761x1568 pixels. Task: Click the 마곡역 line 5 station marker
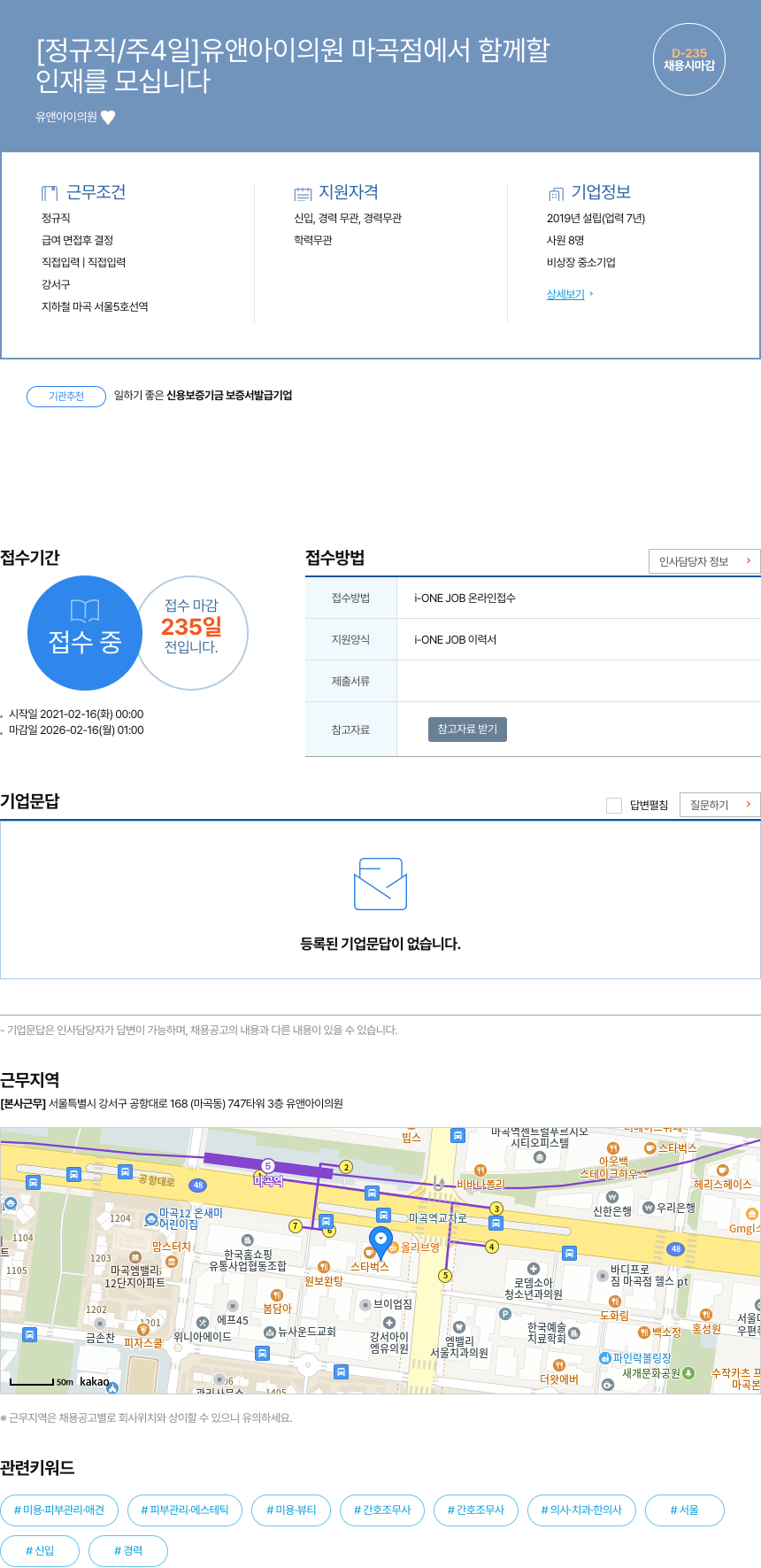[x=268, y=1166]
